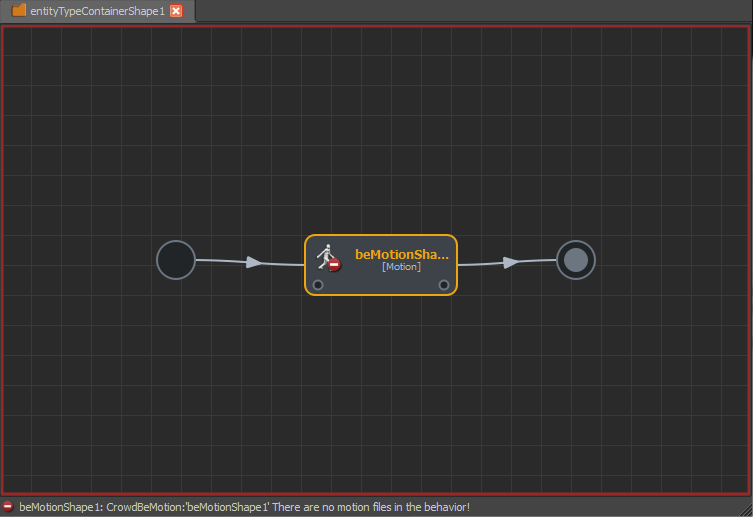The image size is (753, 517).
Task: Click the motion node's bottom-left port circle
Action: point(317,285)
